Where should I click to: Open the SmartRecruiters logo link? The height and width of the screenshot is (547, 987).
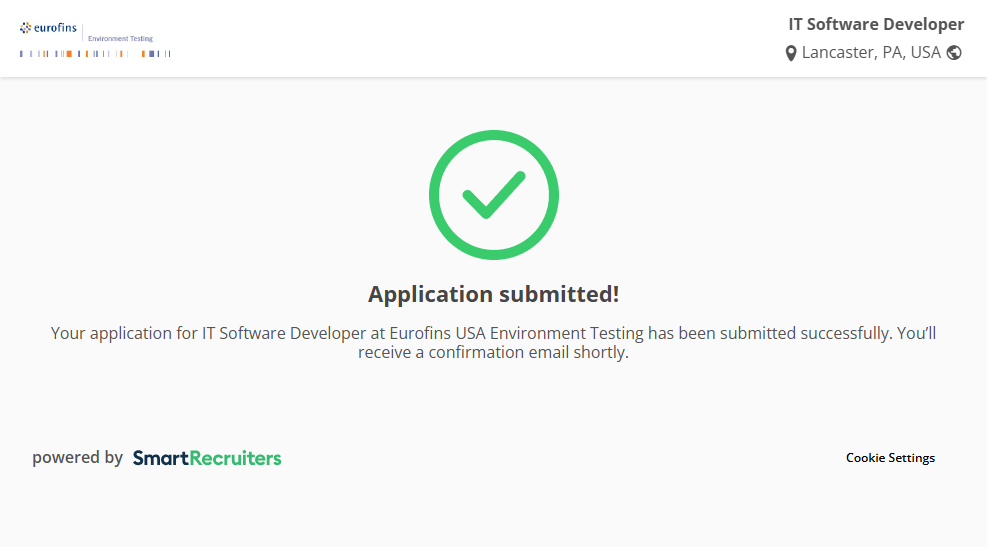pos(207,458)
